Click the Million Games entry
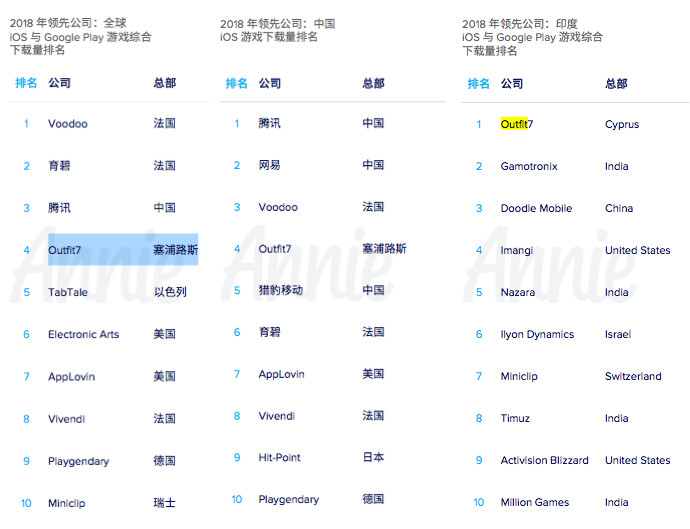The width and height of the screenshot is (690, 529). [x=535, y=502]
